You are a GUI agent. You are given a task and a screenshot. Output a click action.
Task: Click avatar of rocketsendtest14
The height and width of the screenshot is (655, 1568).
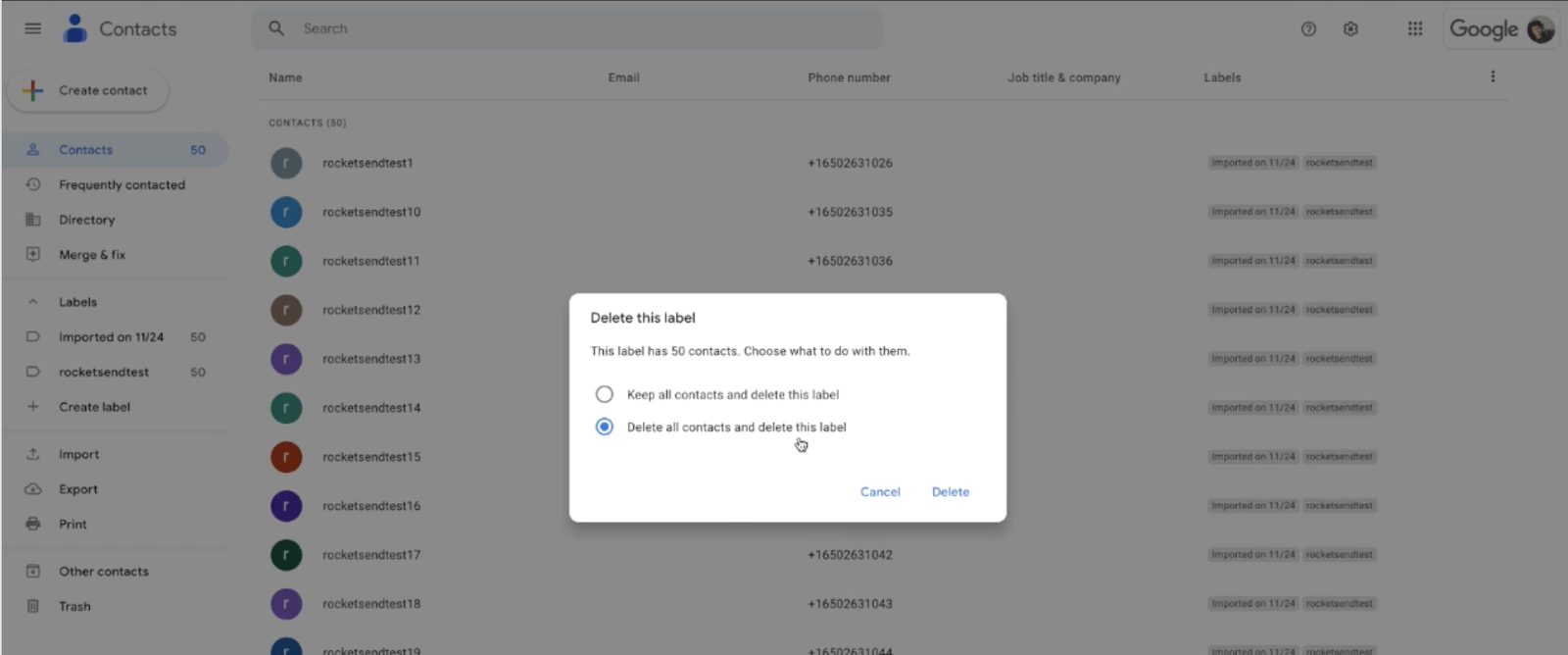[286, 408]
